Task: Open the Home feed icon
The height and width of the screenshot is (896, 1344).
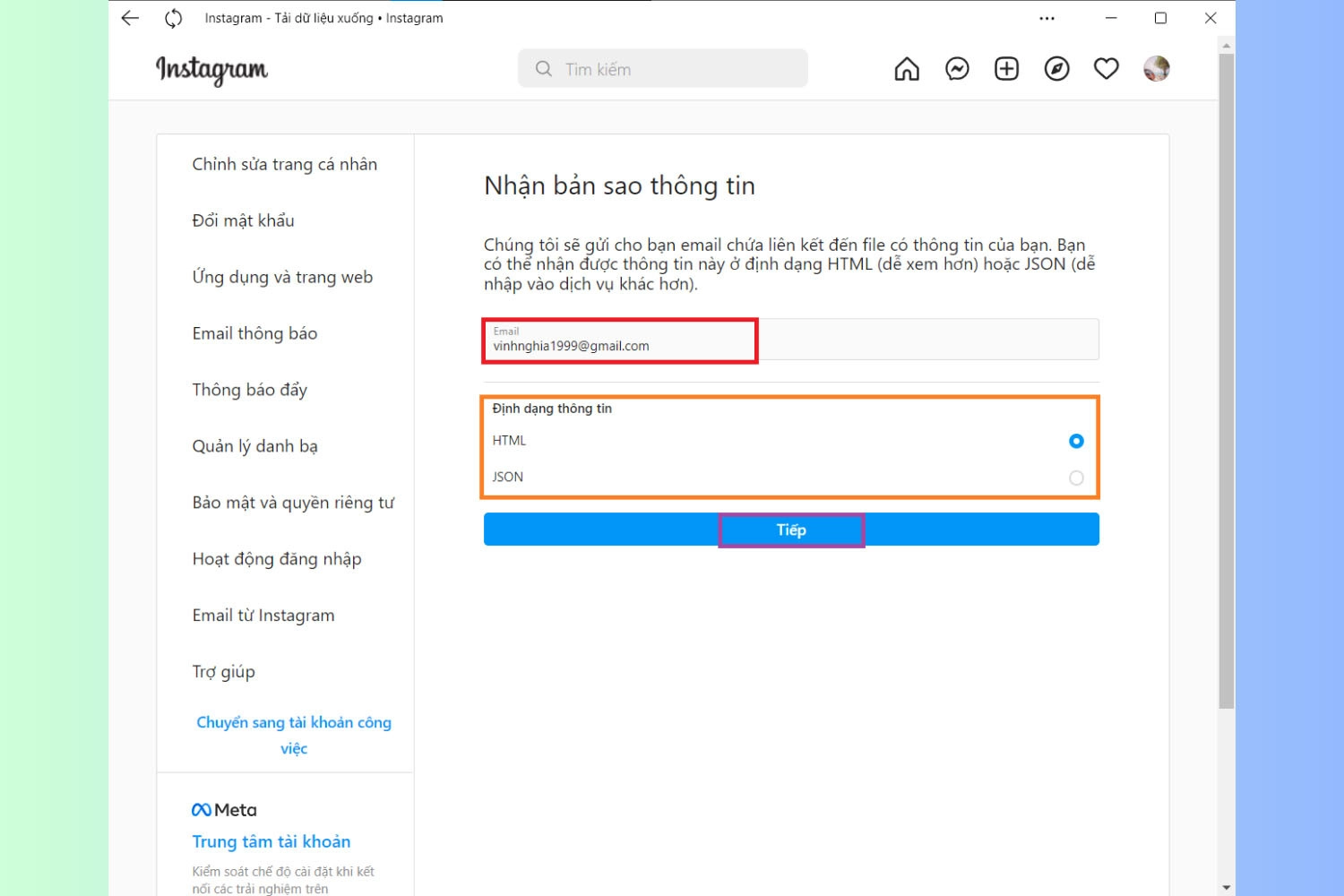Action: [x=907, y=69]
